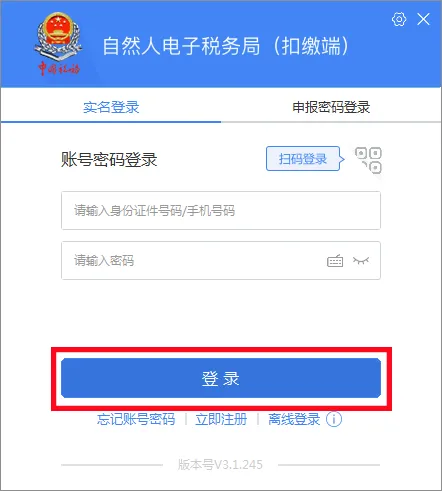Open the virtual keyboard in password field

pos(335,261)
